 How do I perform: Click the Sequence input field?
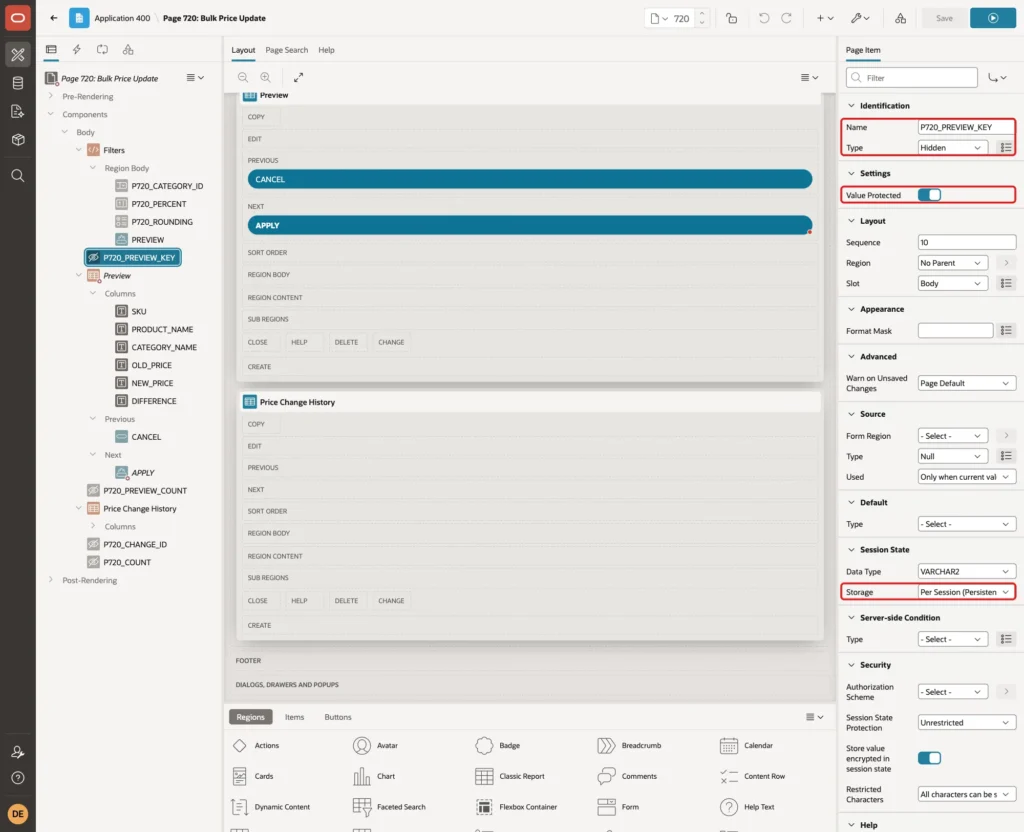967,242
